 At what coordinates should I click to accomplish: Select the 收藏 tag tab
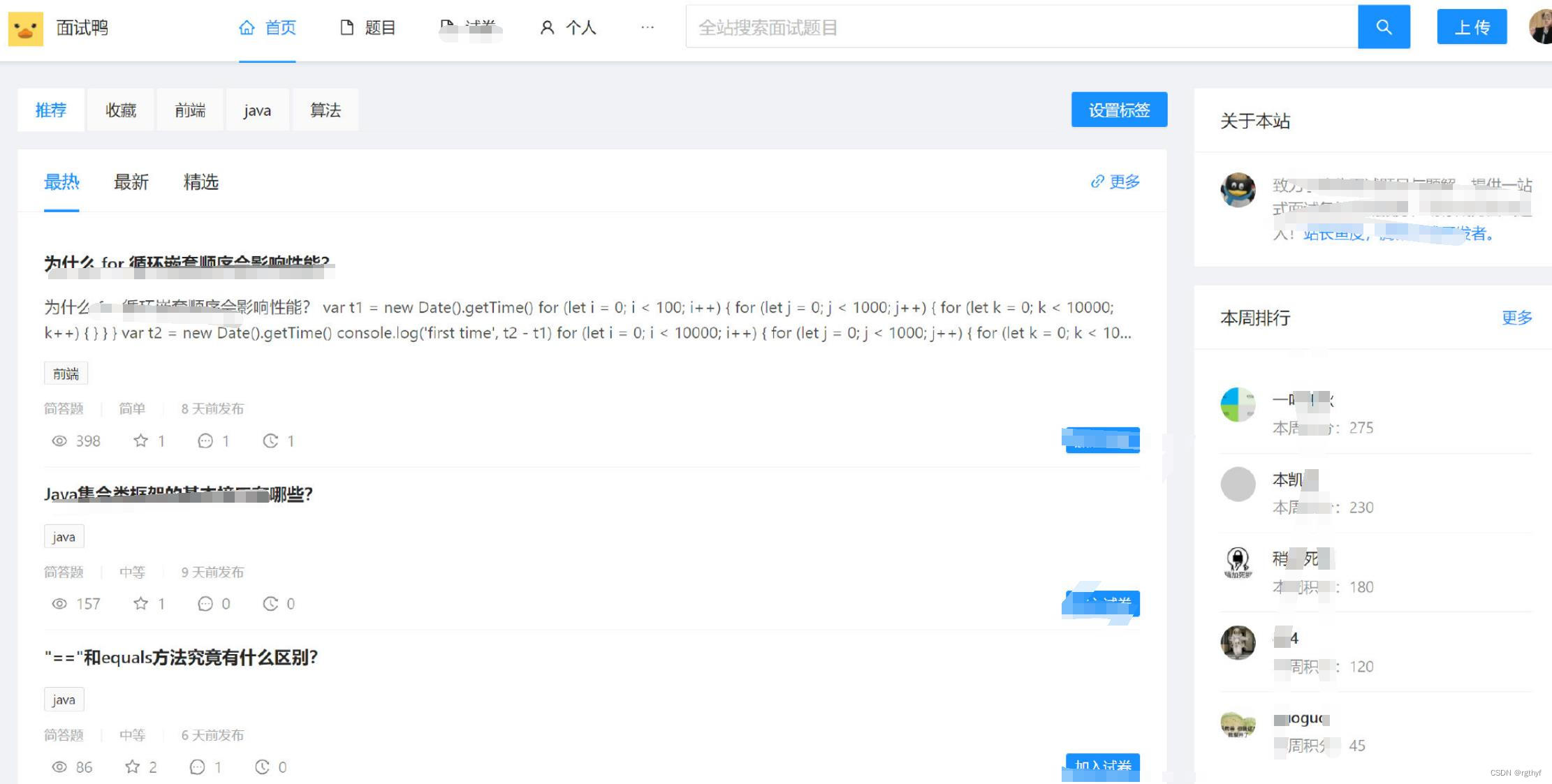click(121, 110)
